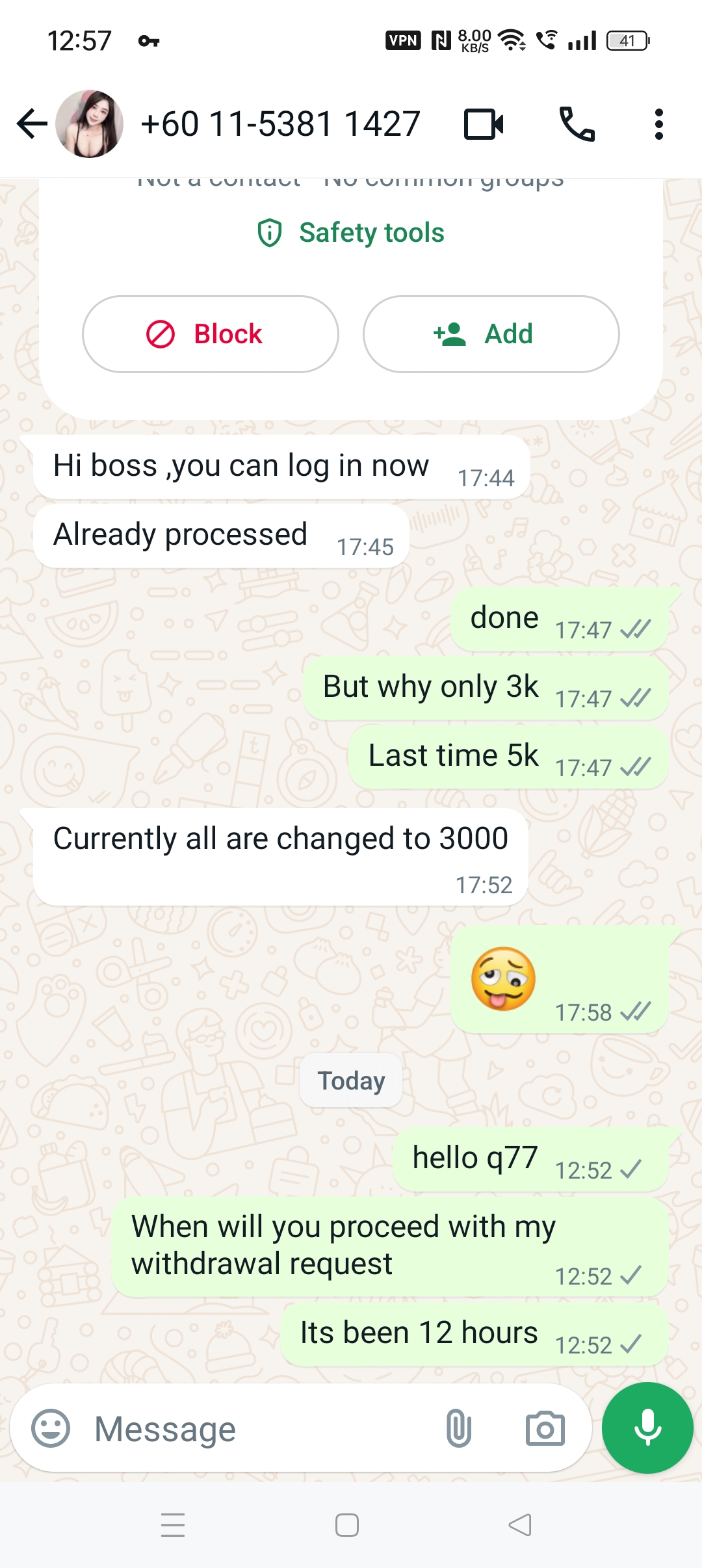Record a voice message with microphone
The height and width of the screenshot is (1568, 702).
click(x=647, y=1428)
